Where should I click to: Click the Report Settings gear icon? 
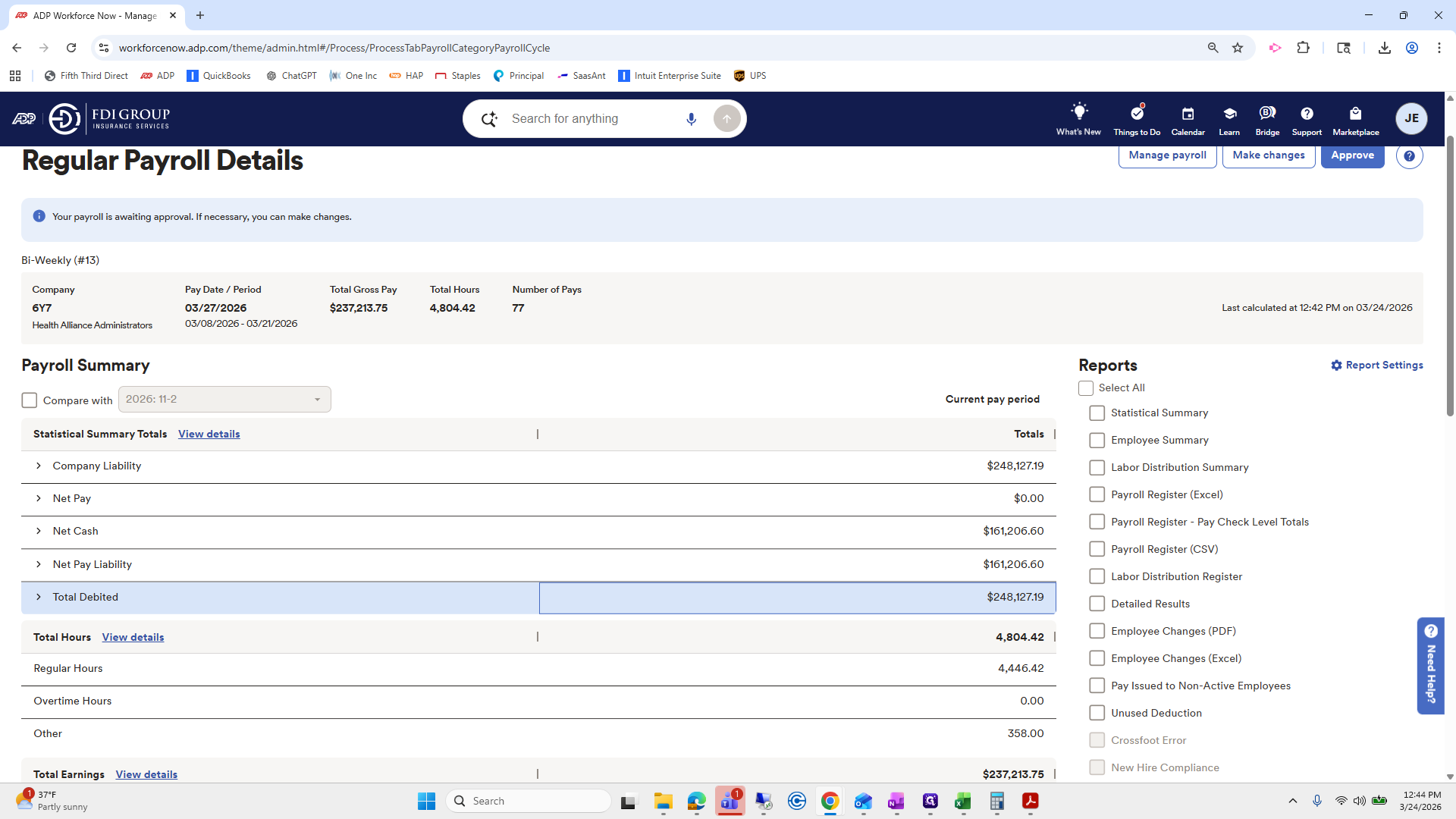[x=1336, y=366]
